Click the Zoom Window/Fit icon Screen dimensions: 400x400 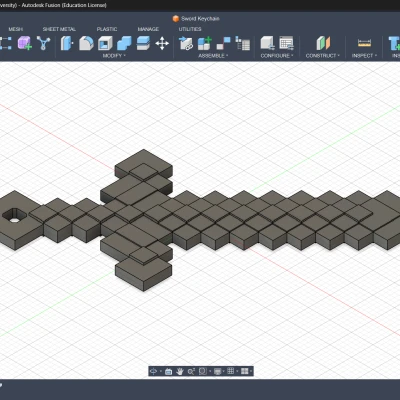tap(202, 371)
